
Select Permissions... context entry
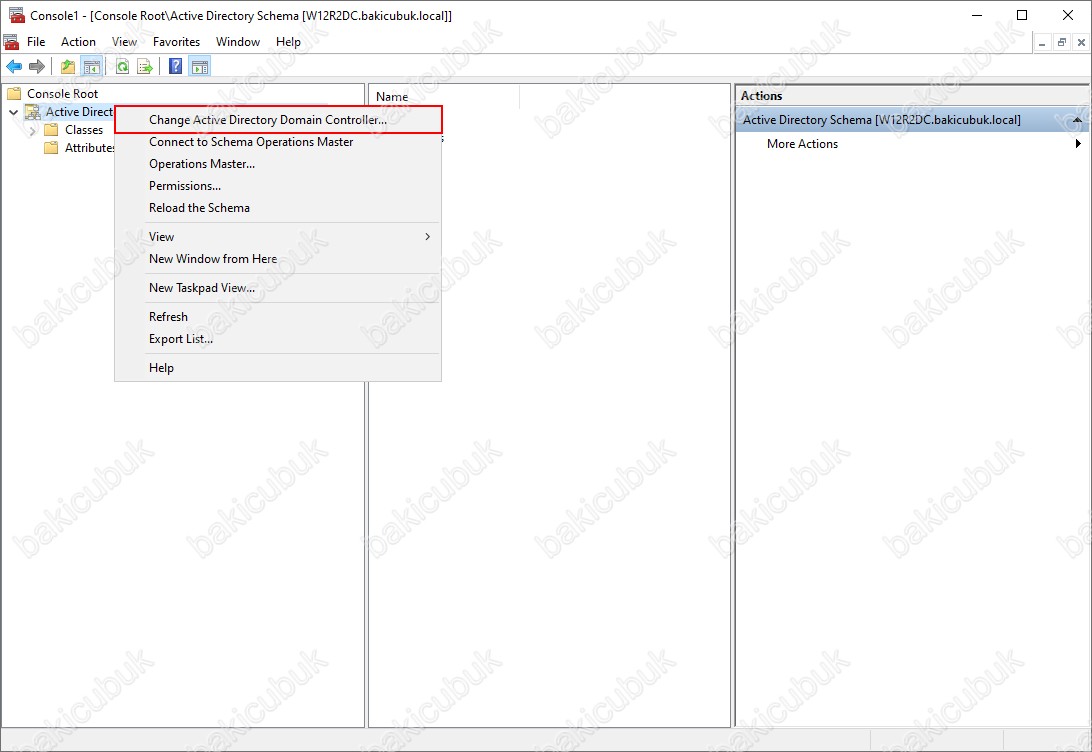(278, 186)
